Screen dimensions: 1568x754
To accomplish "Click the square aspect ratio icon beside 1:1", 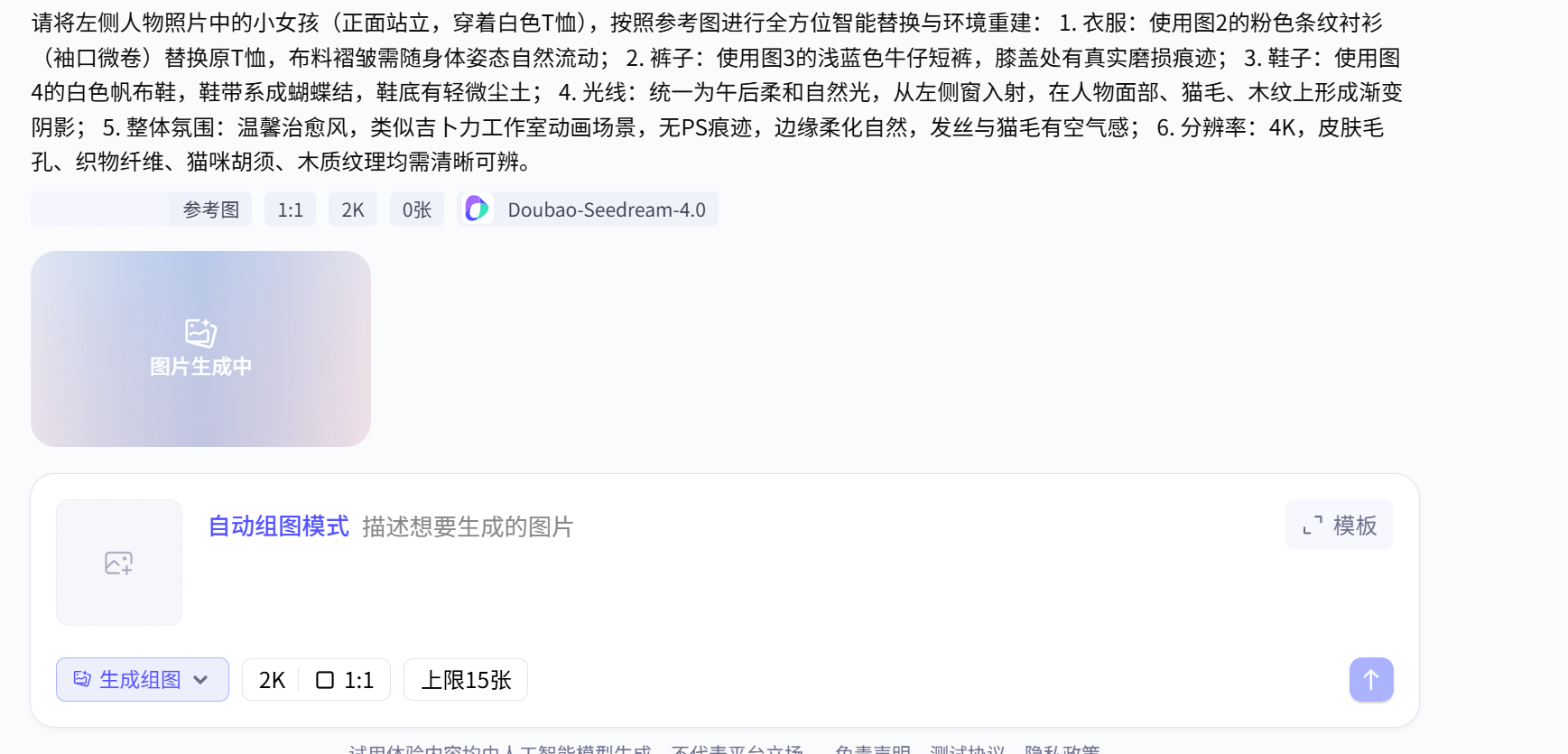I will (x=325, y=680).
